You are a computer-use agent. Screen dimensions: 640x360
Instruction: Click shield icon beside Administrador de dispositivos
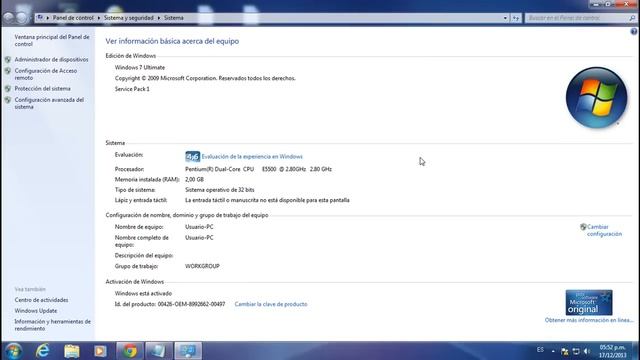[x=8, y=60]
